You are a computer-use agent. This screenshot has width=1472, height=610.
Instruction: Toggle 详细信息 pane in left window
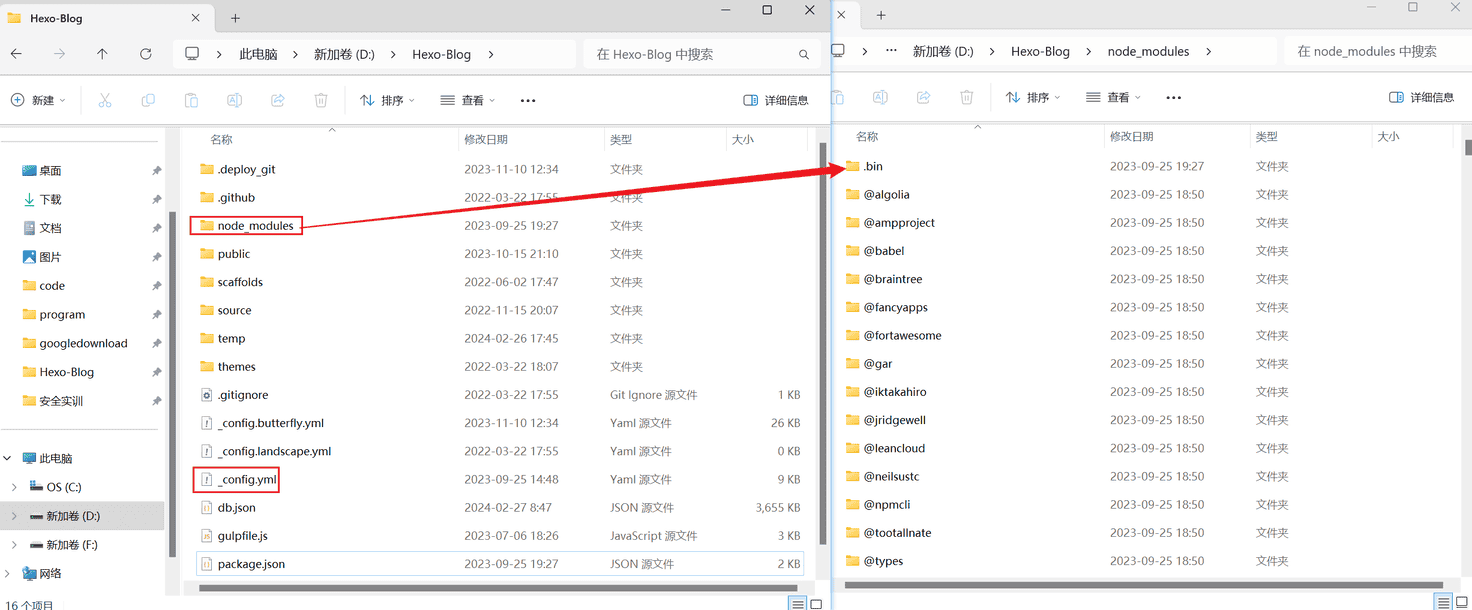click(775, 100)
